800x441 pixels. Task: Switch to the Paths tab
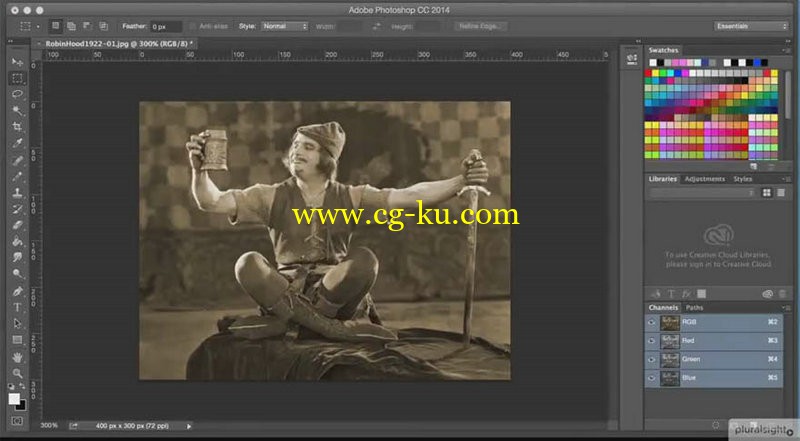click(694, 307)
